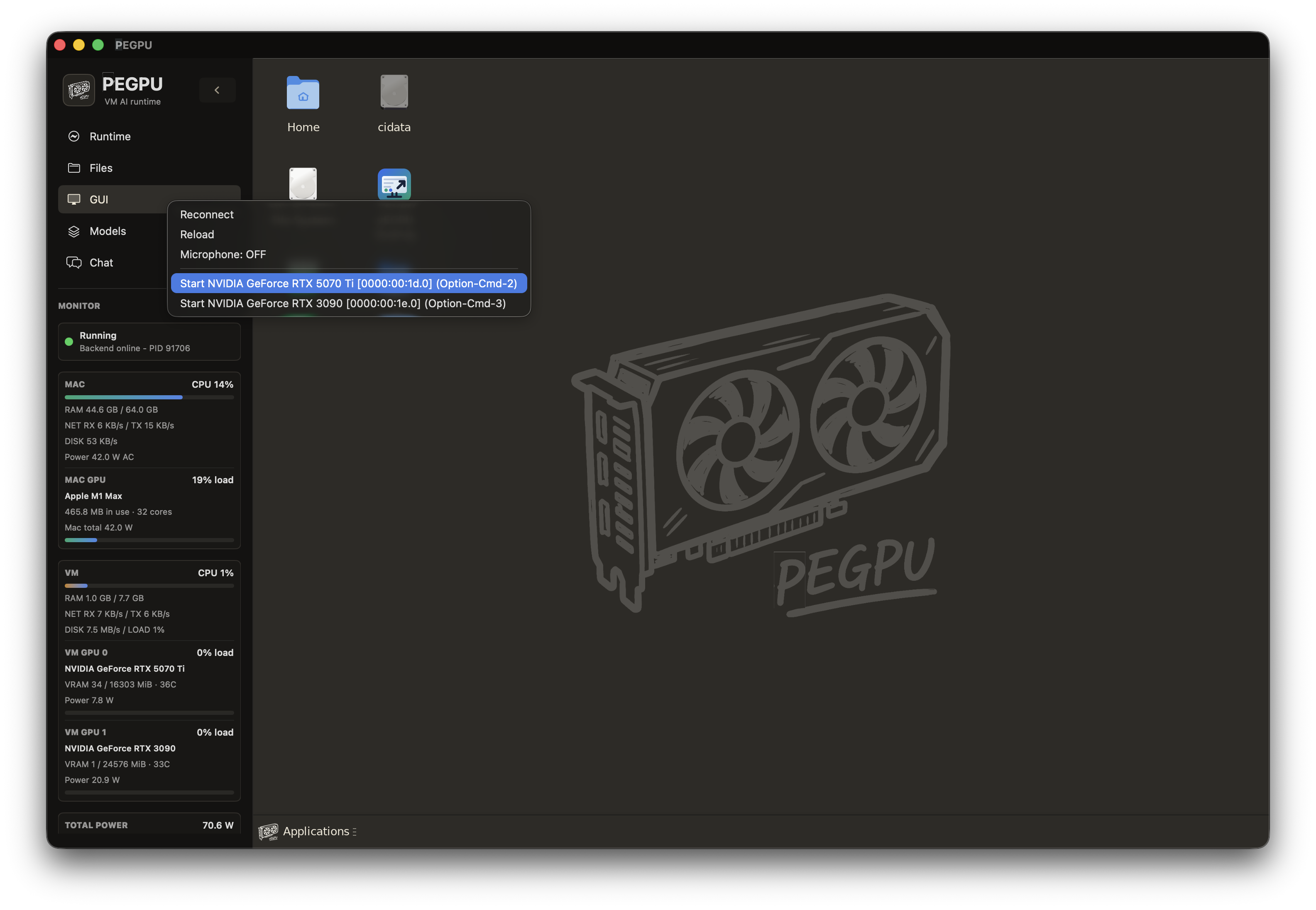Toggle Microphone: OFF menu entry
The image size is (1316, 910).
349,254
